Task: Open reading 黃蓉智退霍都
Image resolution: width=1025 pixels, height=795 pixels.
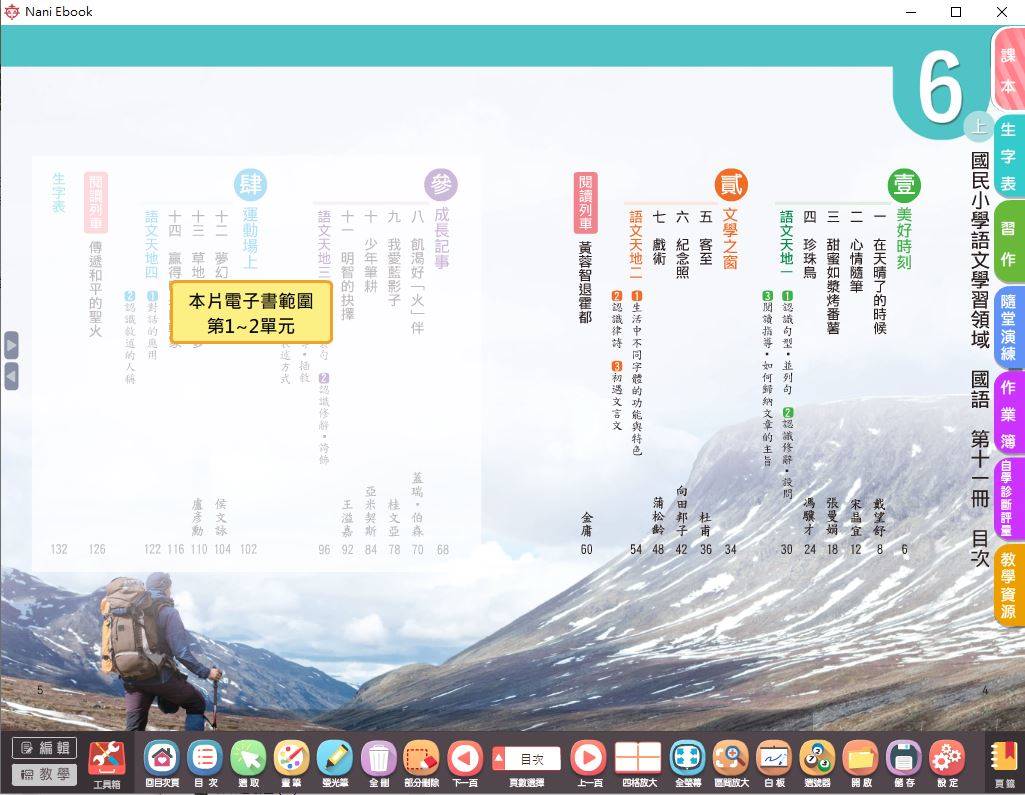Action: point(586,281)
